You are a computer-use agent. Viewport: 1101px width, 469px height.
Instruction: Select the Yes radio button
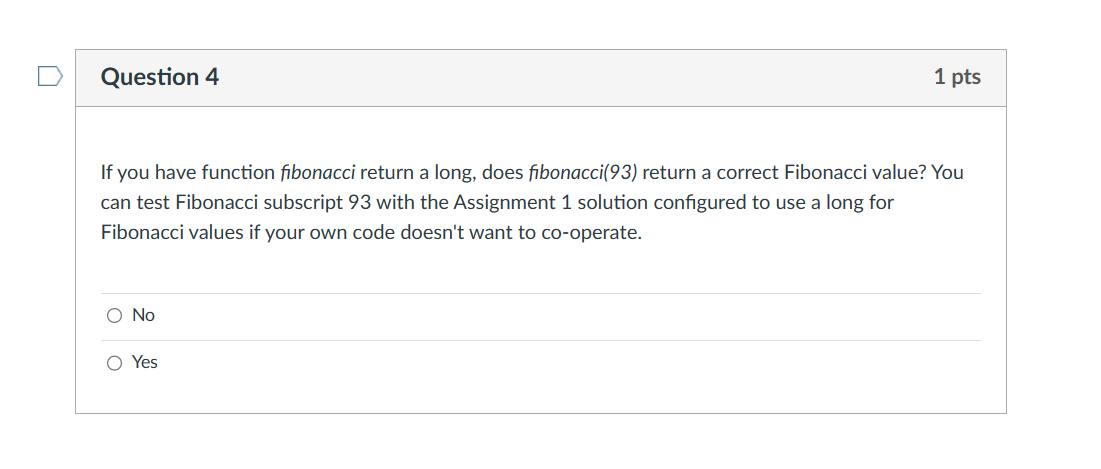click(x=114, y=363)
